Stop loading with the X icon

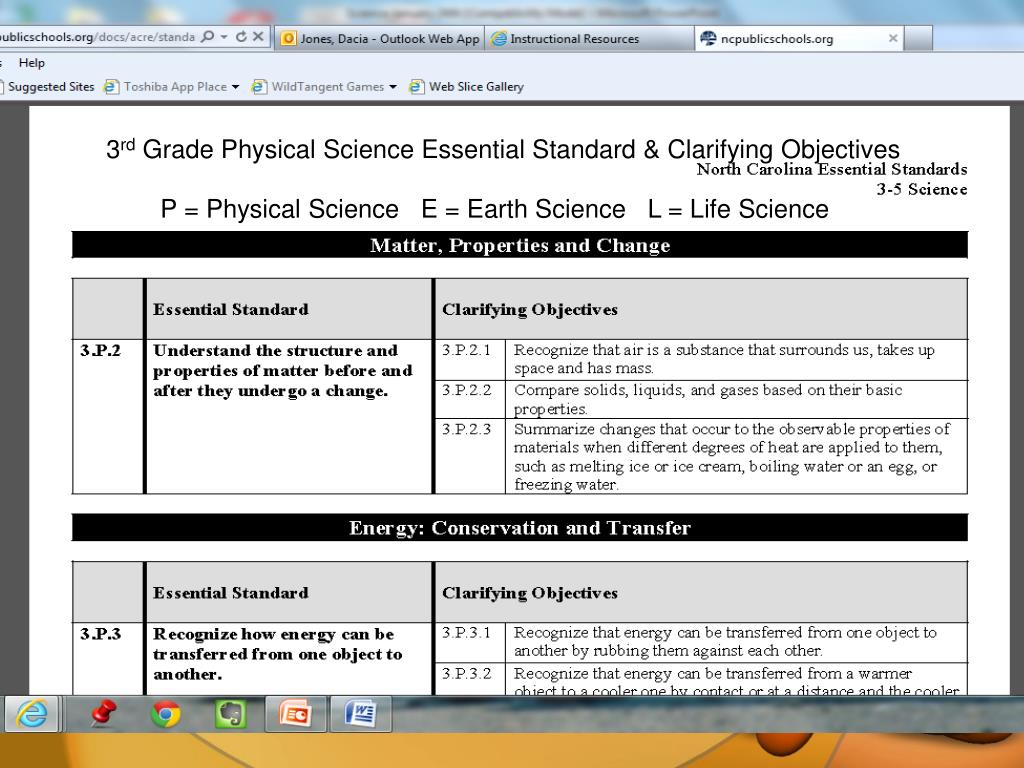click(259, 37)
